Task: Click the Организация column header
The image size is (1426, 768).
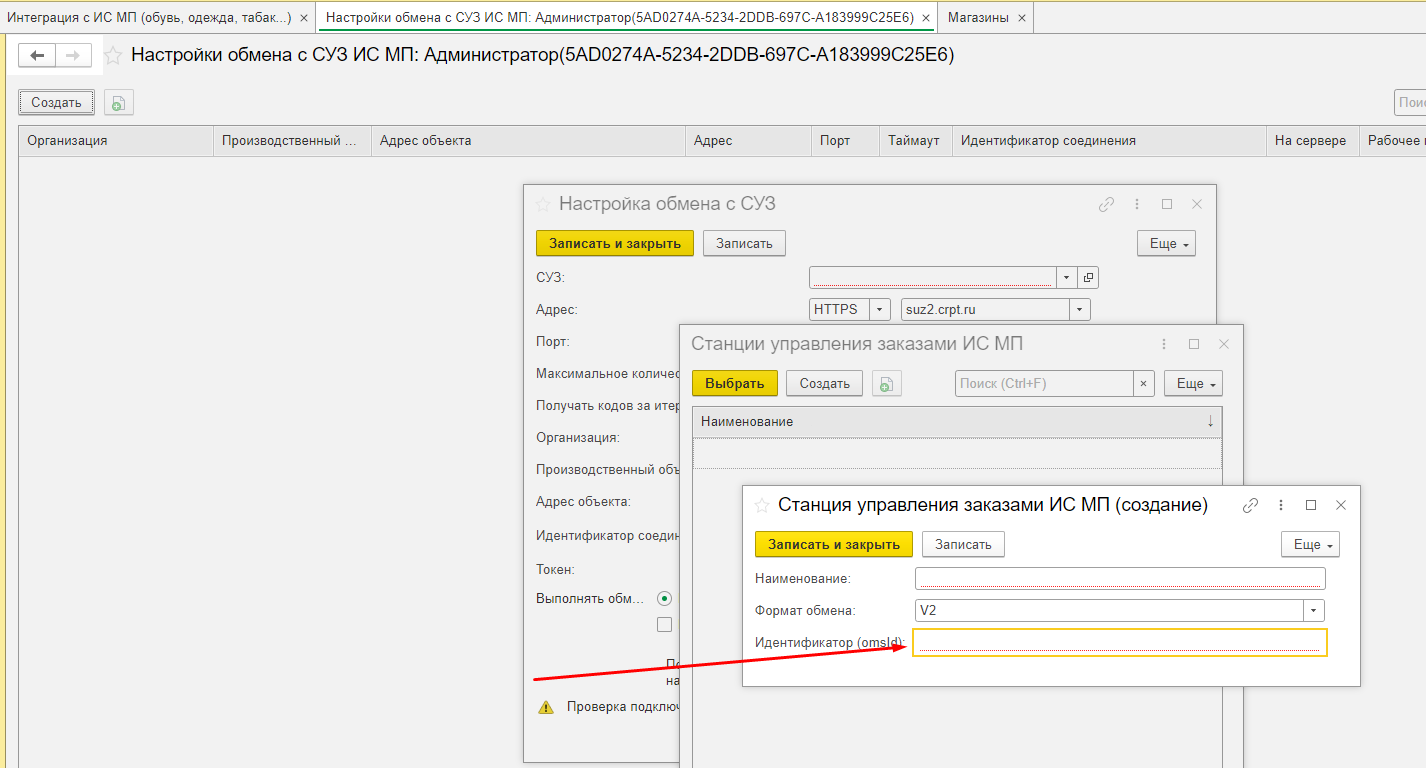Action: pyautogui.click(x=116, y=141)
